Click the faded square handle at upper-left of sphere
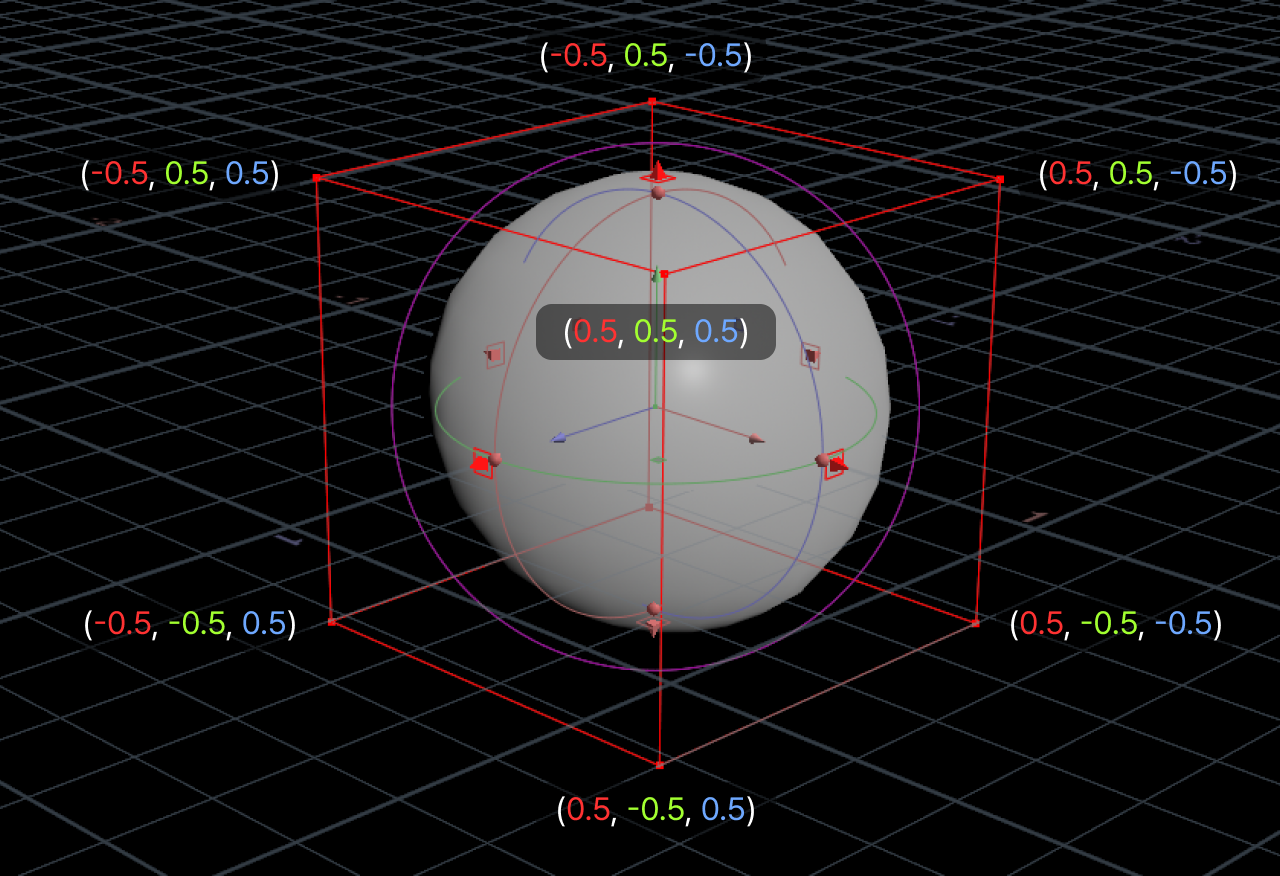 (x=494, y=355)
